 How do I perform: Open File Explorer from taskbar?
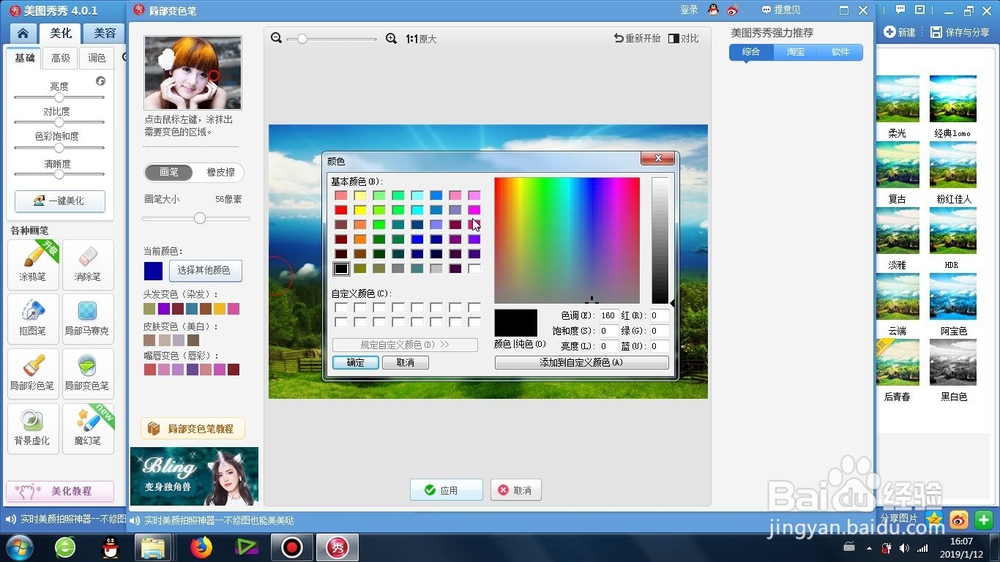point(153,547)
